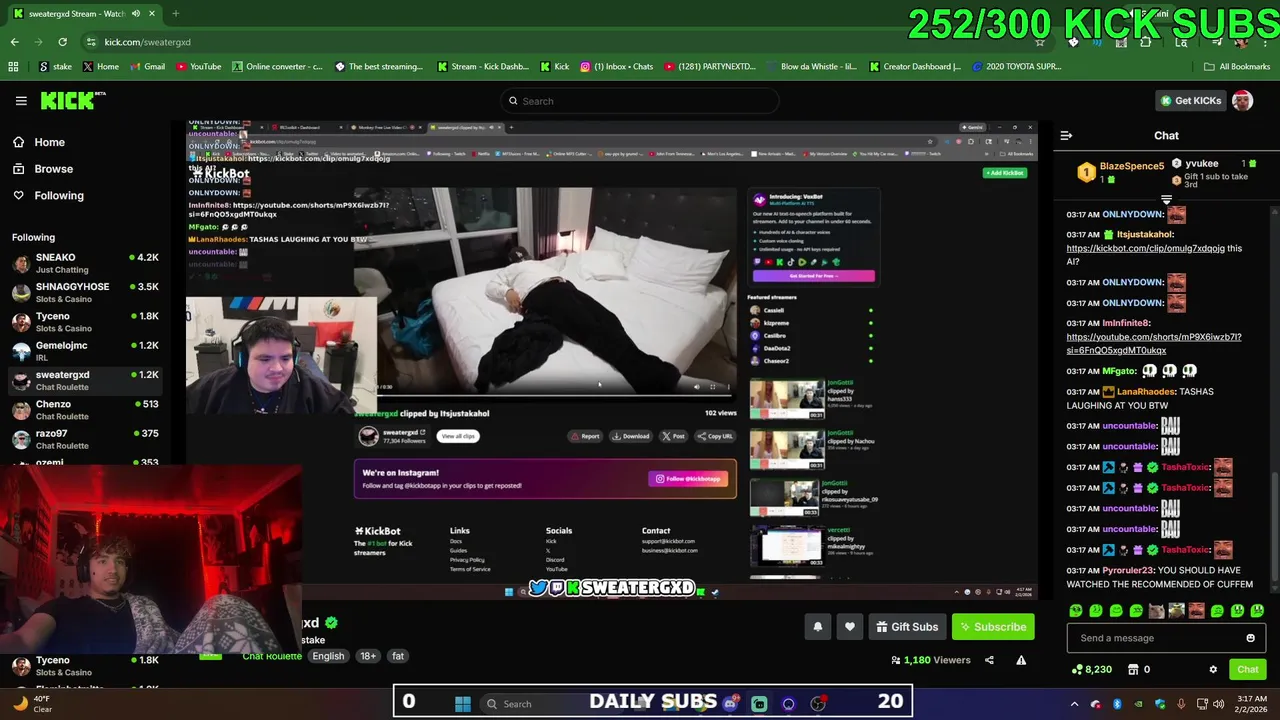Viewport: 1280px width, 720px height.
Task: Click the Gift Subs button
Action: click(x=907, y=627)
